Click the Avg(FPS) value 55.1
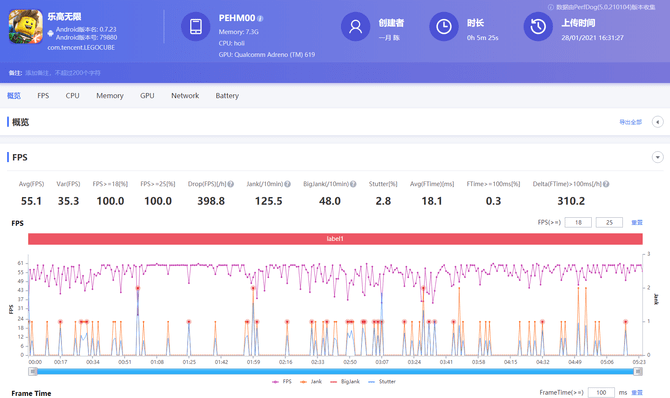The width and height of the screenshot is (670, 398). 31,201
